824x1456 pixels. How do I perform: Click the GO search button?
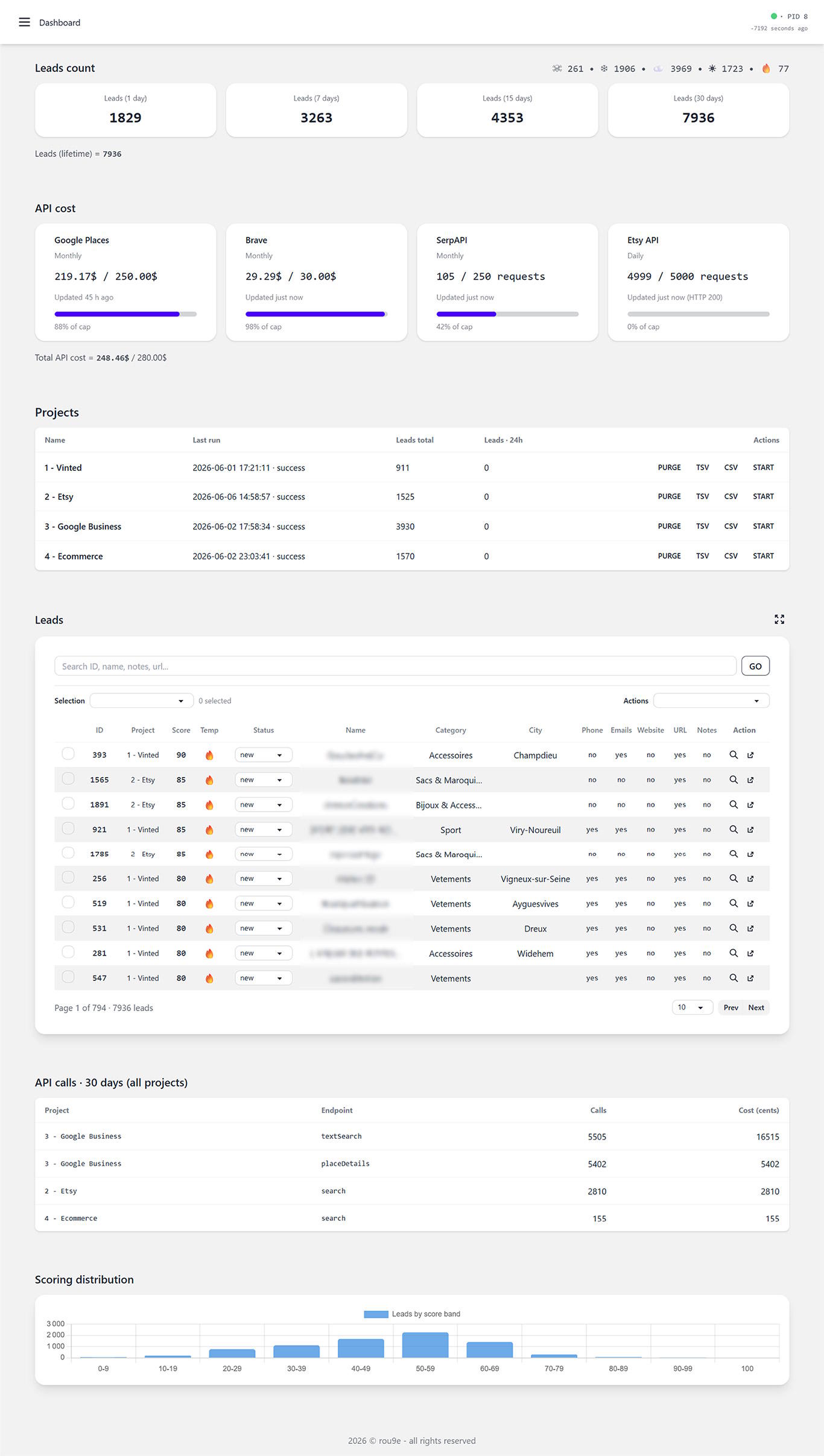pos(755,666)
